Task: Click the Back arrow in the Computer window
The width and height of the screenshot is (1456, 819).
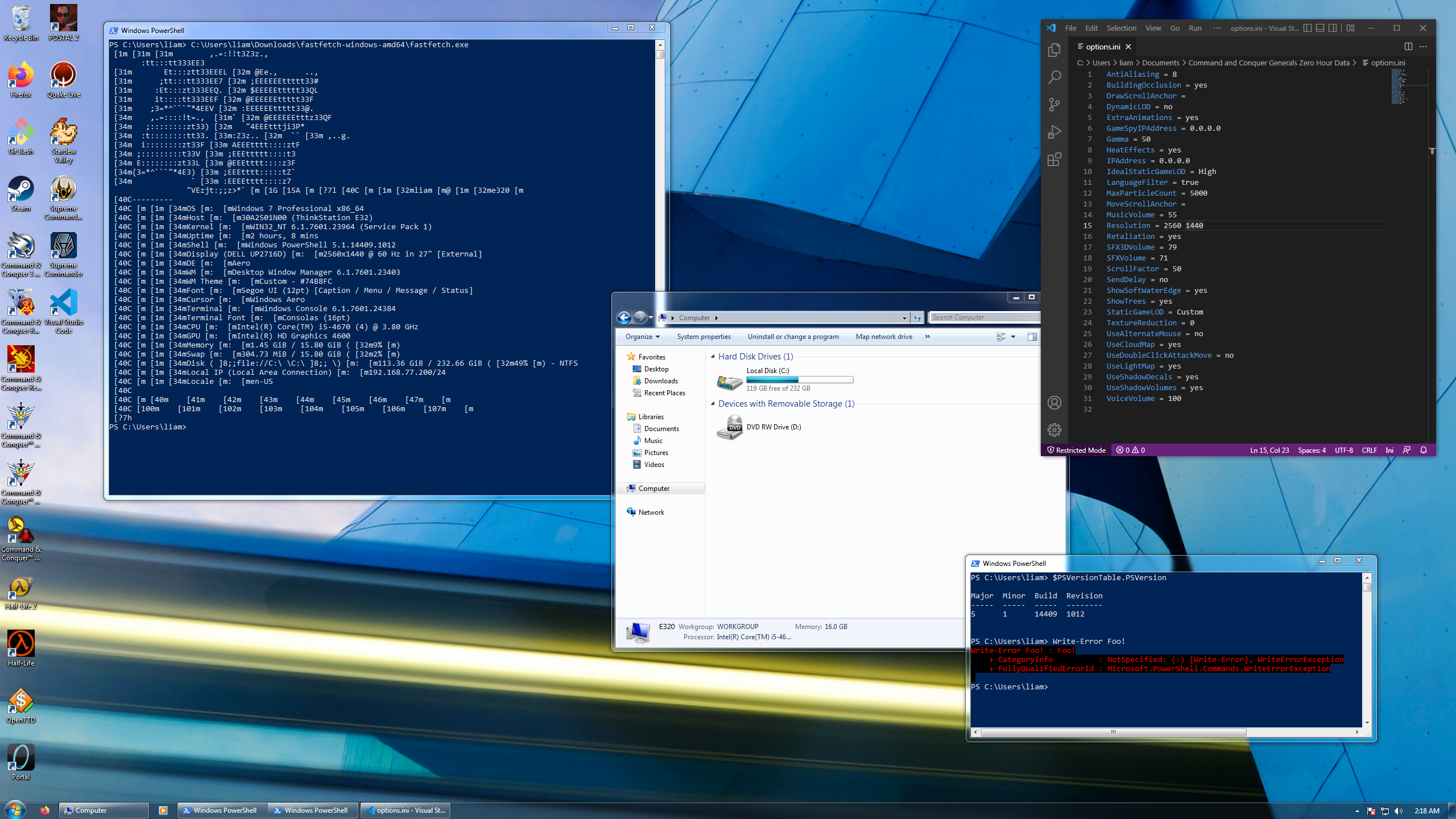Action: (x=624, y=317)
